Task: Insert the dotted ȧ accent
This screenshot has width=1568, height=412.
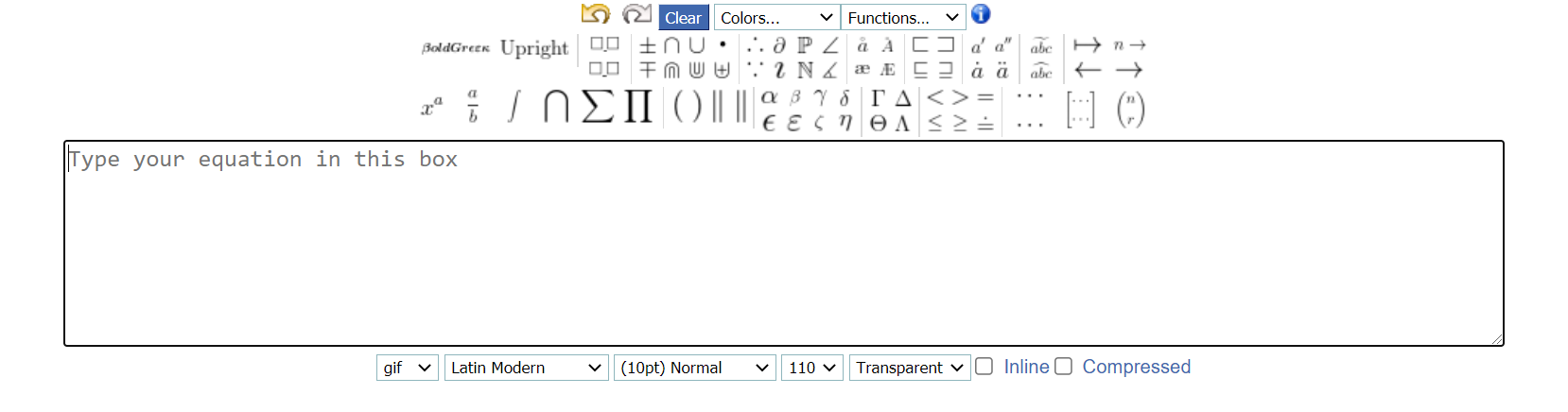Action: tap(978, 70)
